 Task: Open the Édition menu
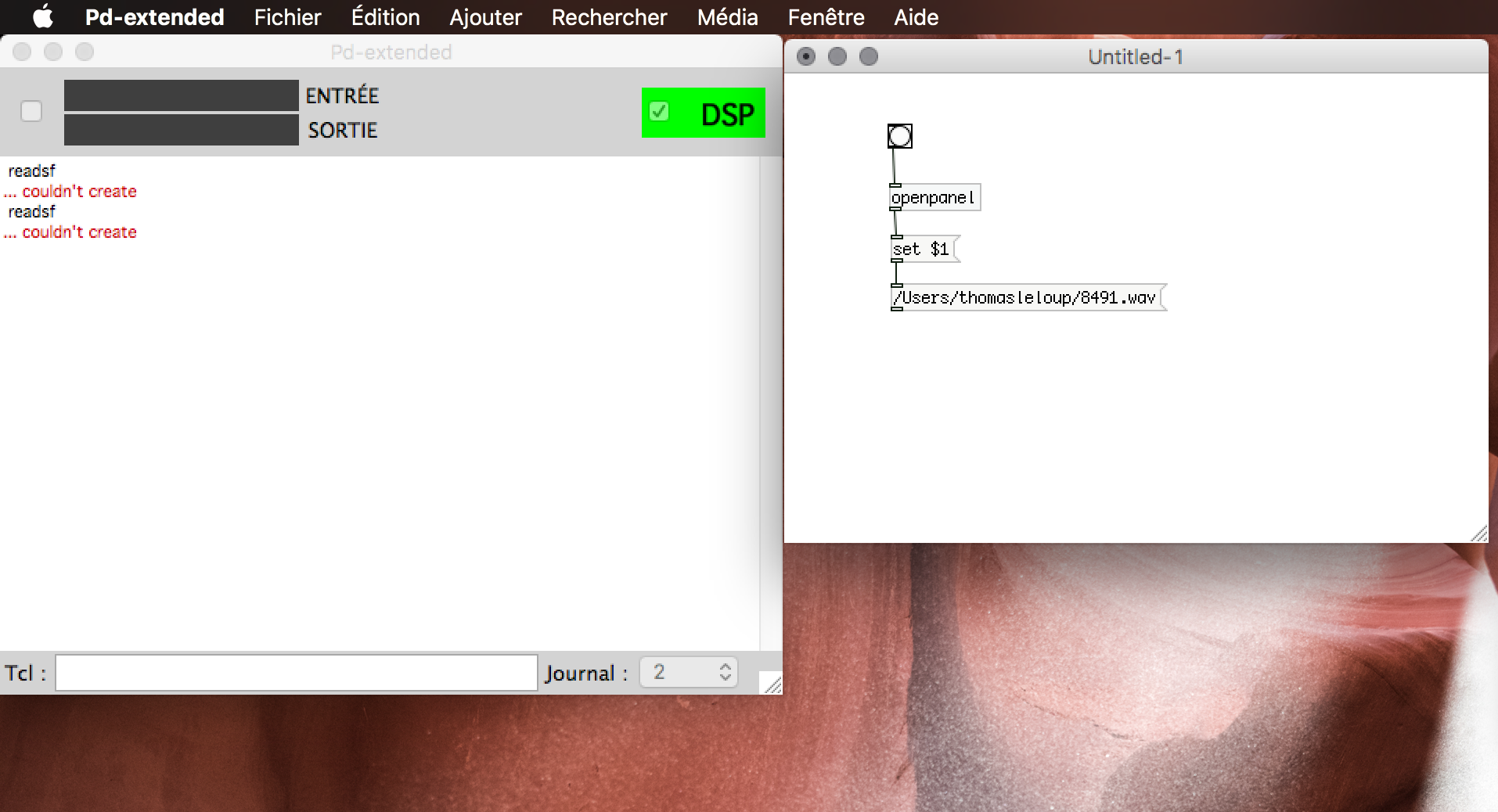point(385,16)
